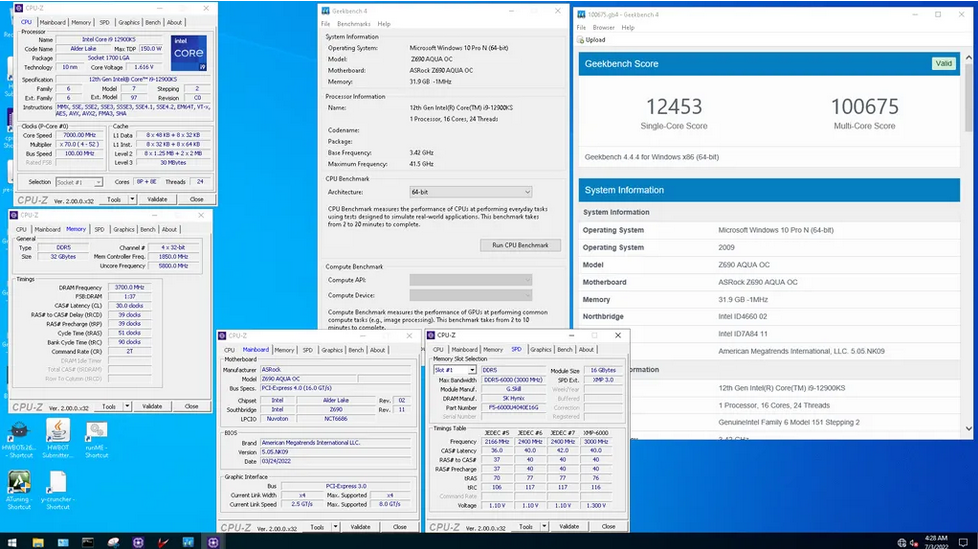Click the Upload label in Geekbench results
This screenshot has width=978, height=549.
[596, 40]
